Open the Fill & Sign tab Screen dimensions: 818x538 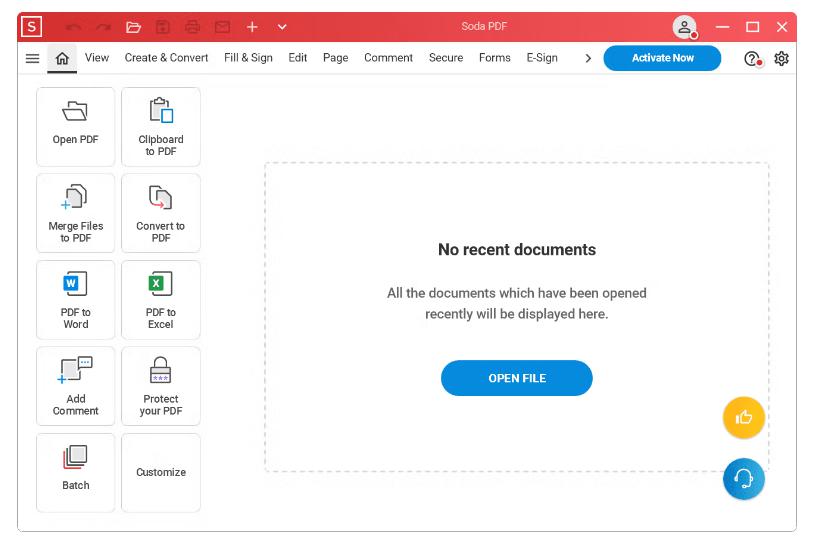[x=248, y=58]
